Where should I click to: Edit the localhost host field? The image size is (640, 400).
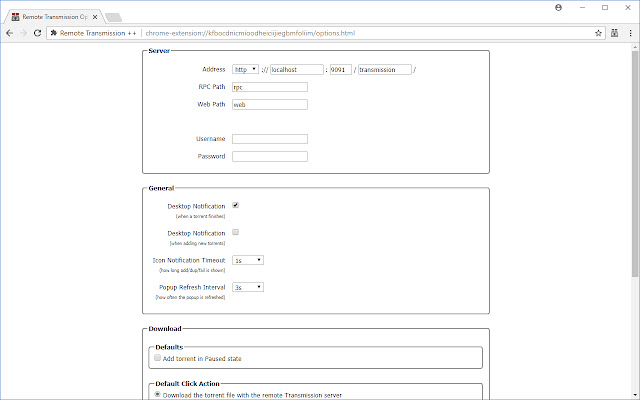click(297, 70)
